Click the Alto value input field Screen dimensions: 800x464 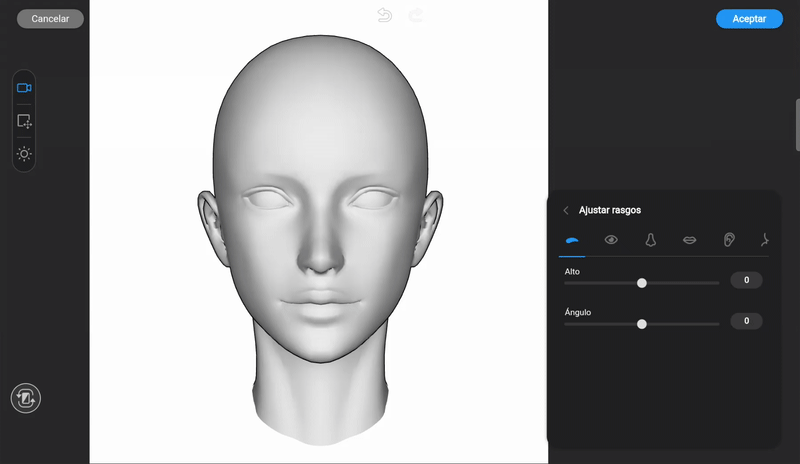click(x=746, y=281)
